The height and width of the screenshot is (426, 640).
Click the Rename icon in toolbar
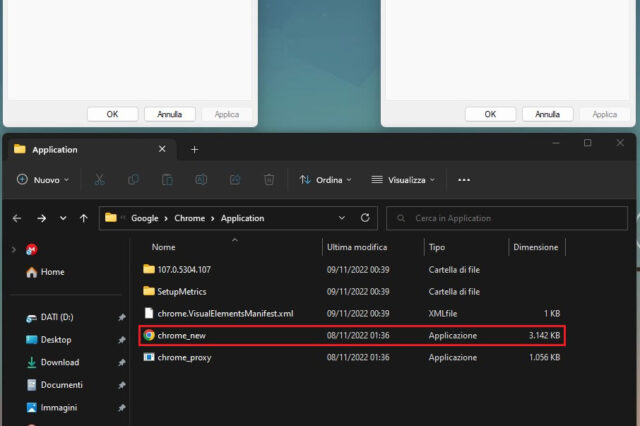click(201, 180)
